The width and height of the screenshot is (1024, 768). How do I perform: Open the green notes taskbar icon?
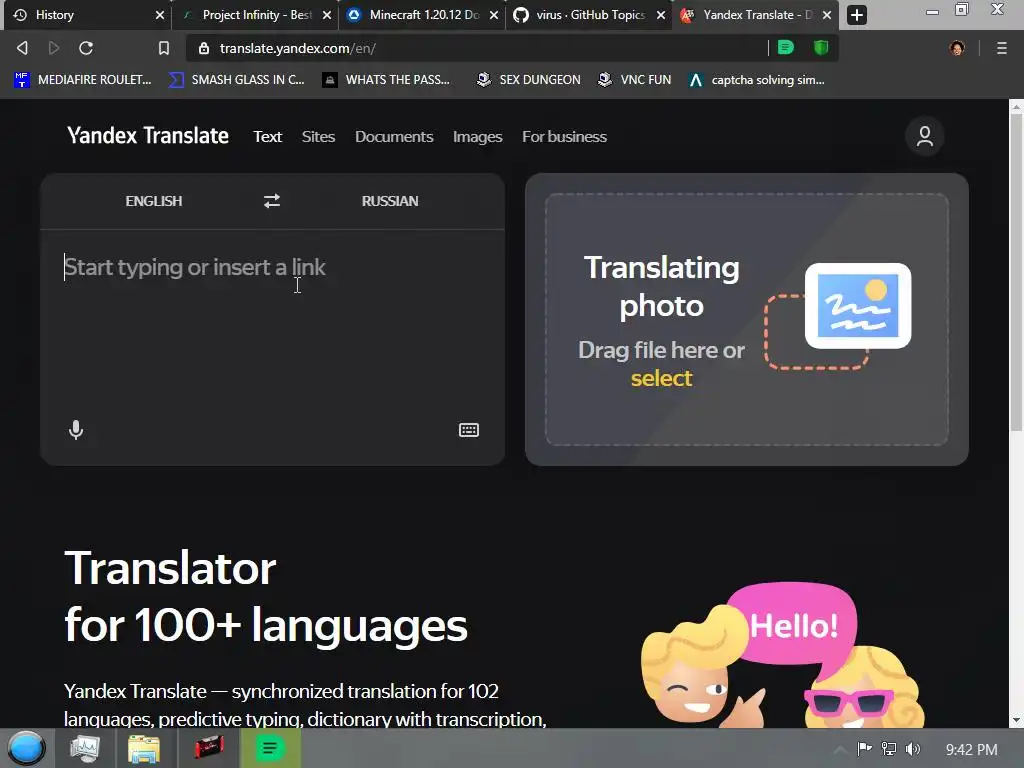click(x=270, y=748)
